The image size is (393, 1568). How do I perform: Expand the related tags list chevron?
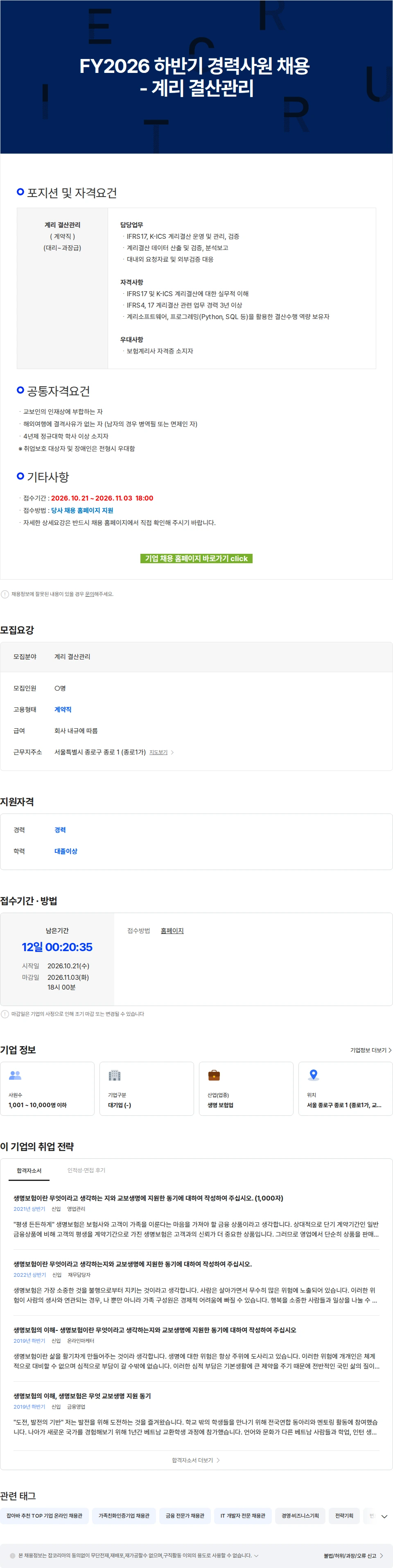point(384,1516)
